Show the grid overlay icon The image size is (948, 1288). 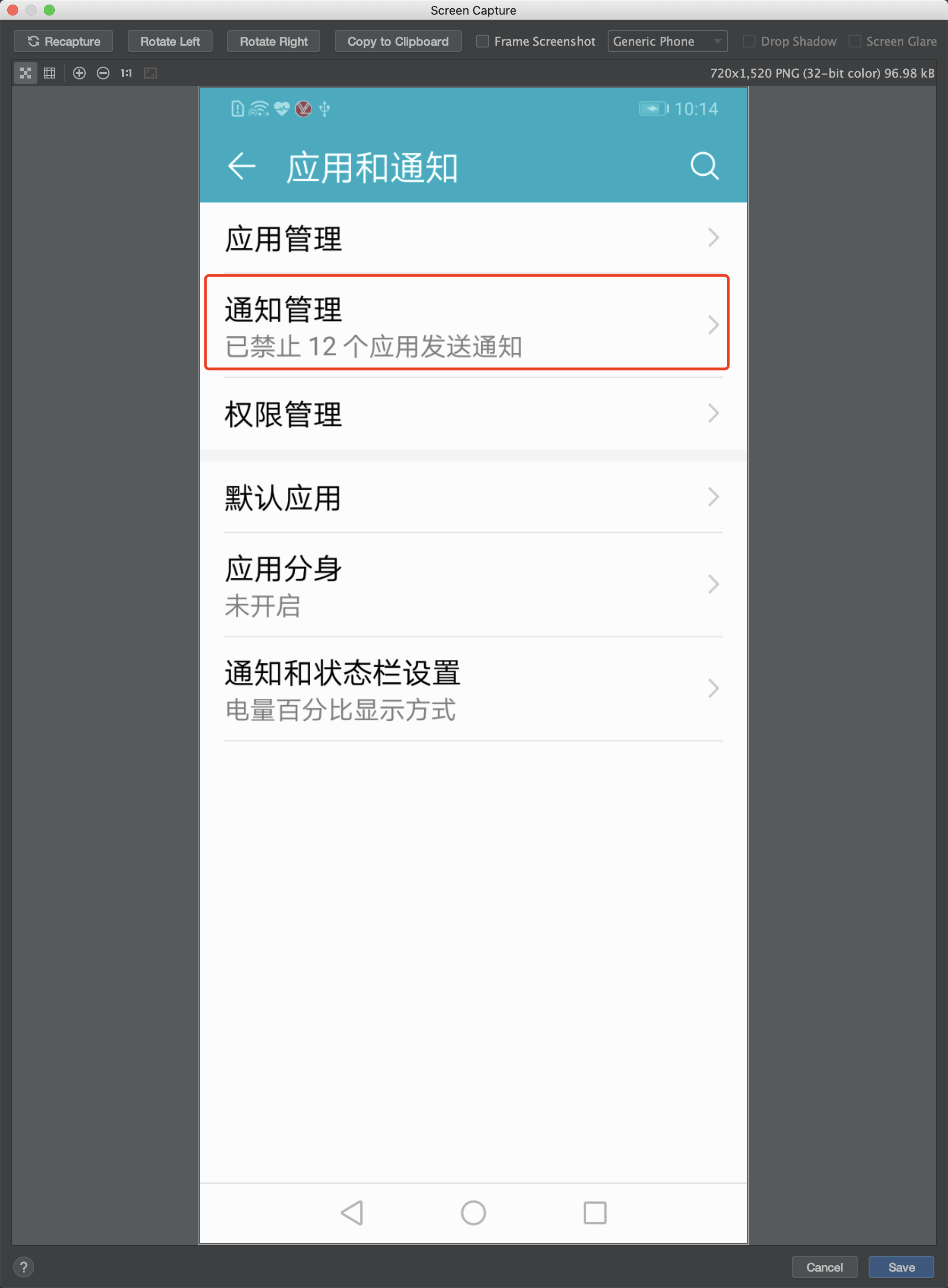point(49,73)
